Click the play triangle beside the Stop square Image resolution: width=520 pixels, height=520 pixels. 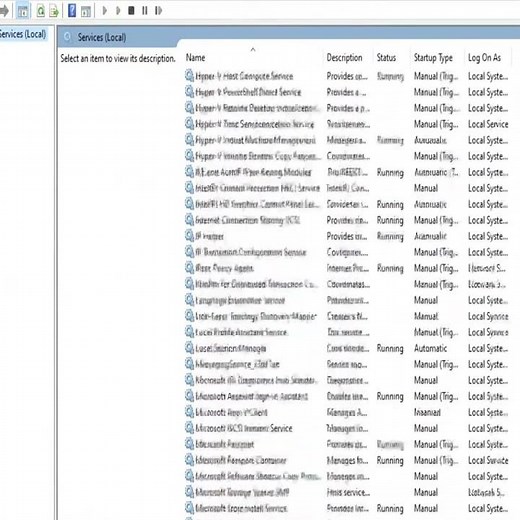(118, 11)
